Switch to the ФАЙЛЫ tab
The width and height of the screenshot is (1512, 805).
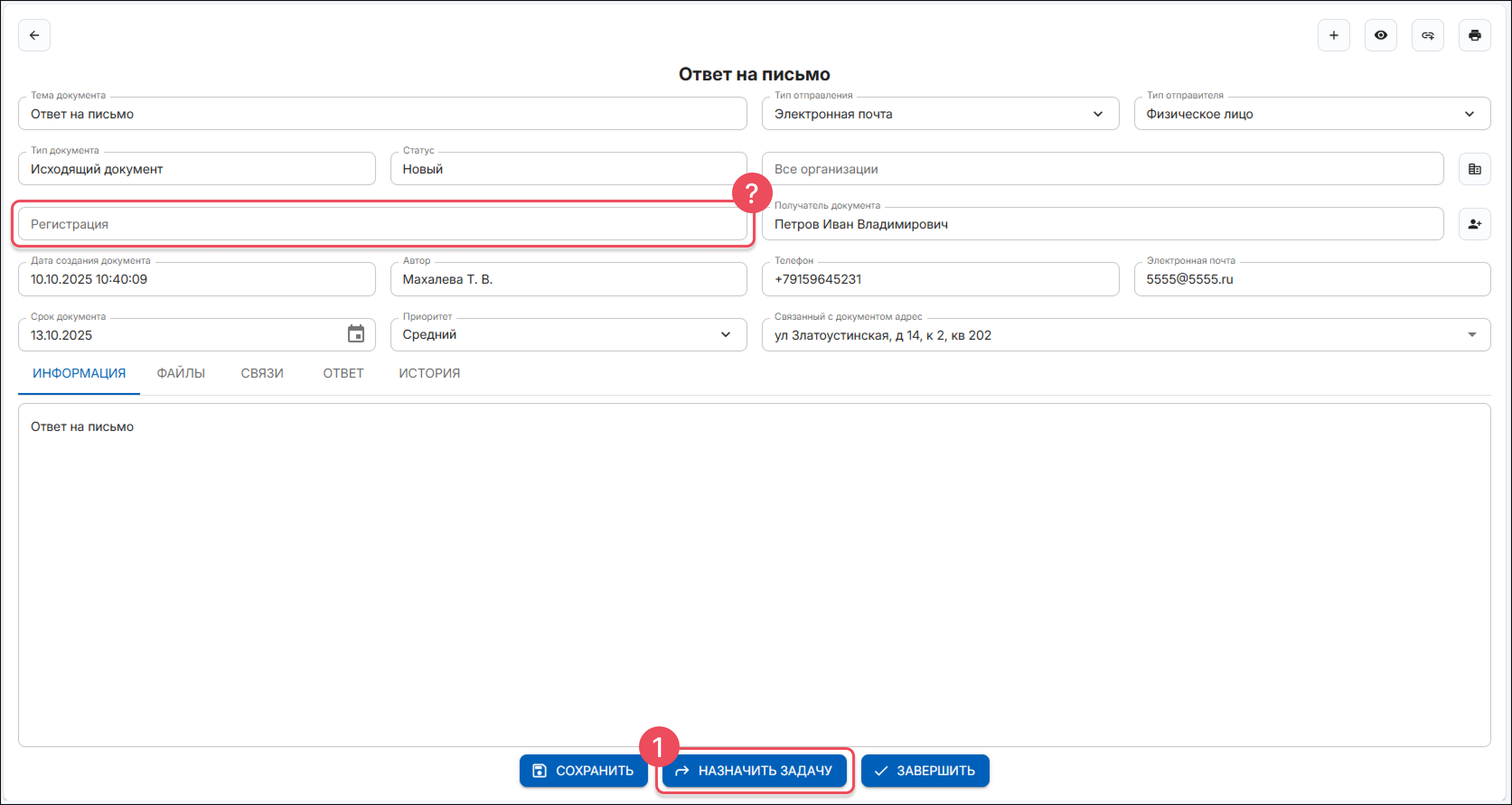coord(181,373)
